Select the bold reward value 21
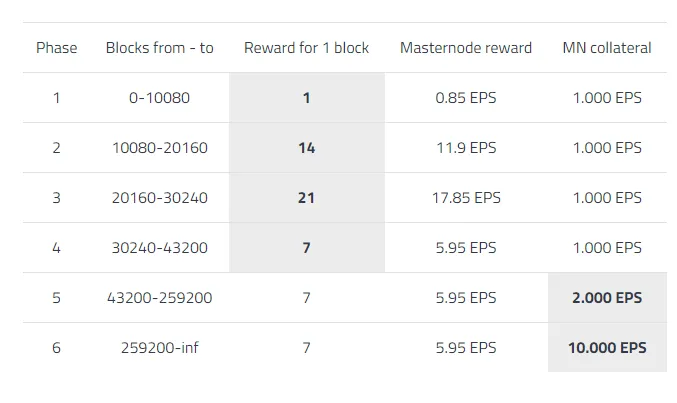Screen dimensions: 677x403 coord(307,198)
